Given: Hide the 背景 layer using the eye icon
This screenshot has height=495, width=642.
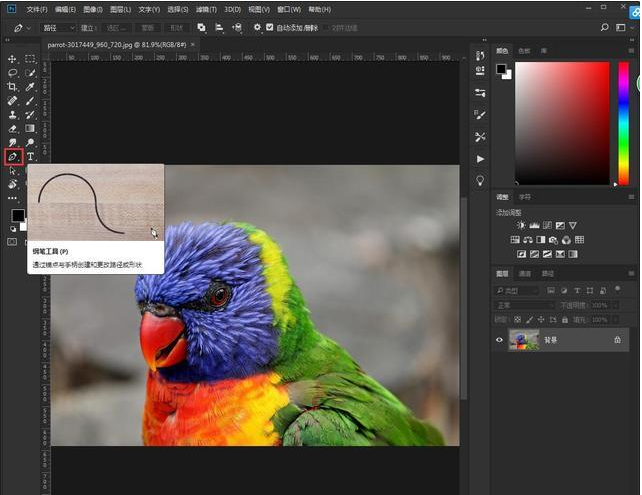Looking at the screenshot, I should [x=500, y=340].
